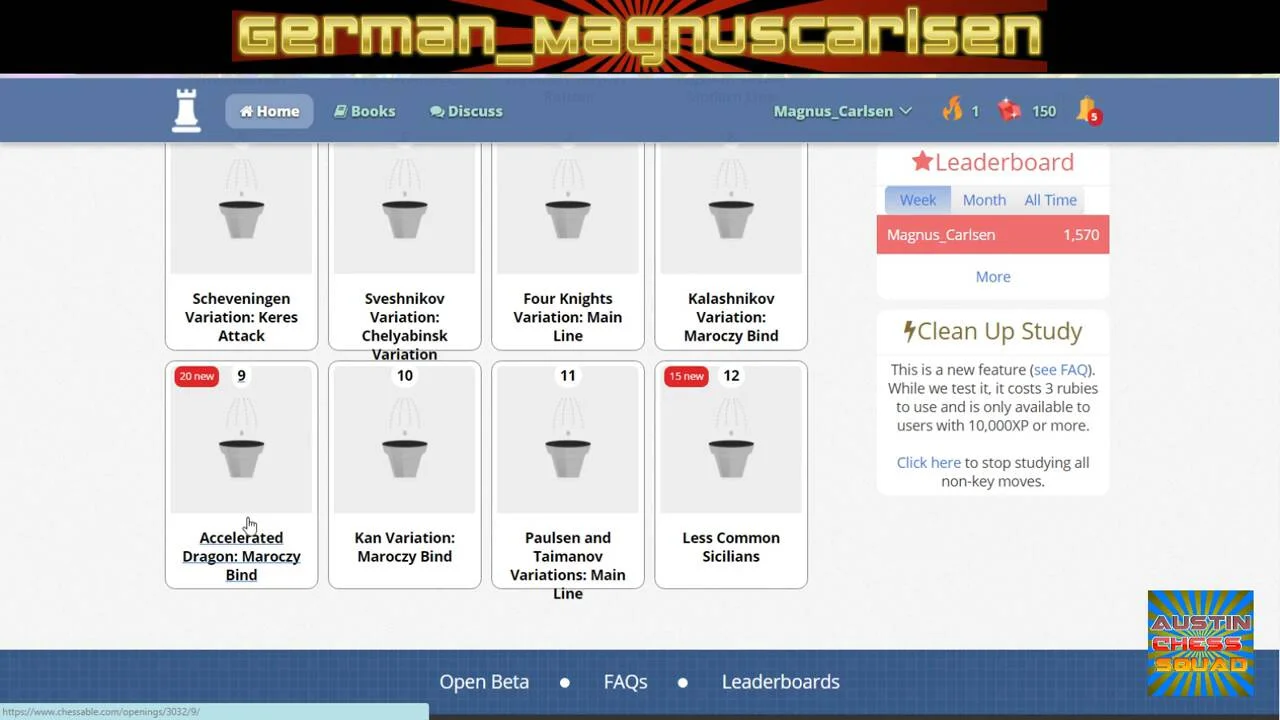The image size is (1280, 720).
Task: Open the Open Beta footer link
Action: (484, 682)
